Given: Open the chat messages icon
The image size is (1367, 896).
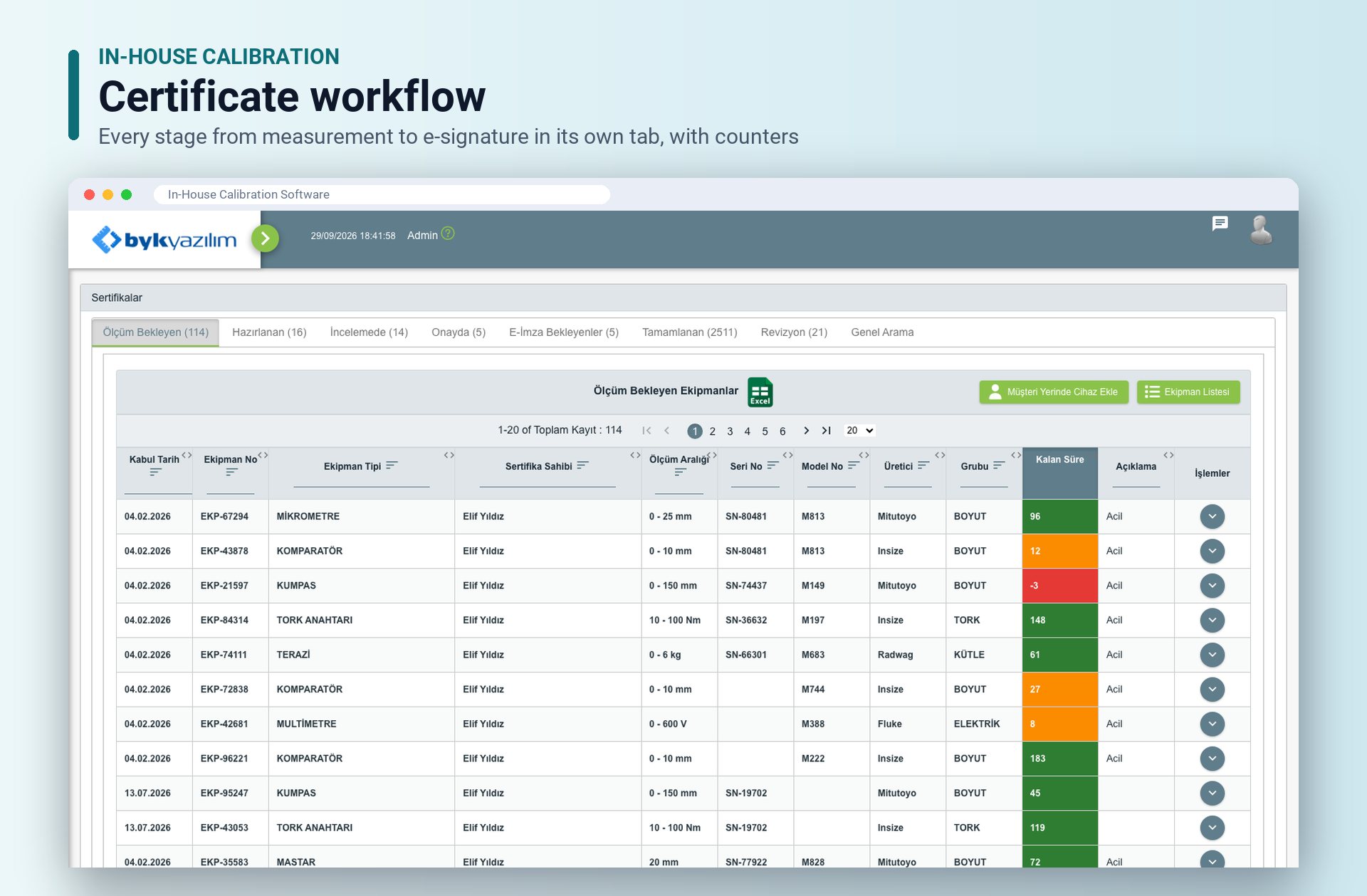Looking at the screenshot, I should [x=1220, y=224].
